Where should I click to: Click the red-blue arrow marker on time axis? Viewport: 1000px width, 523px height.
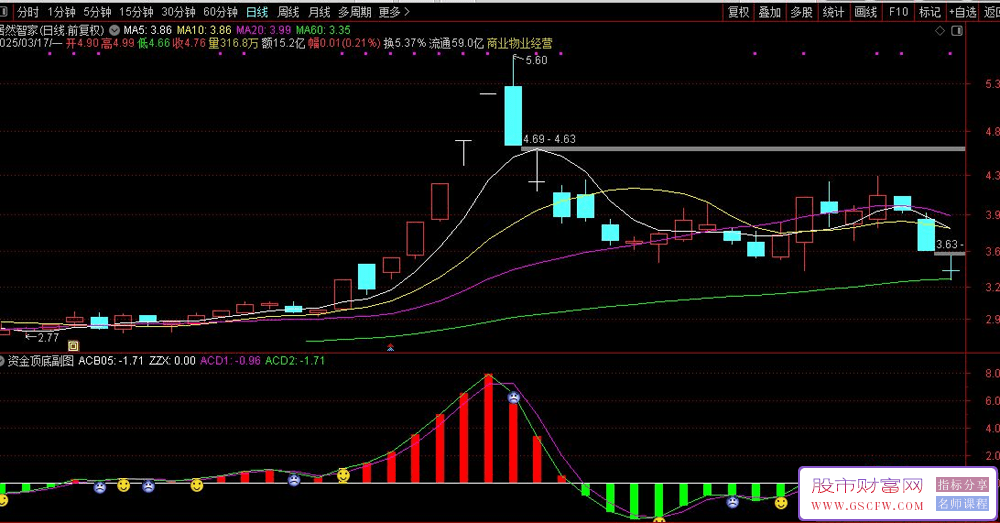tap(390, 348)
